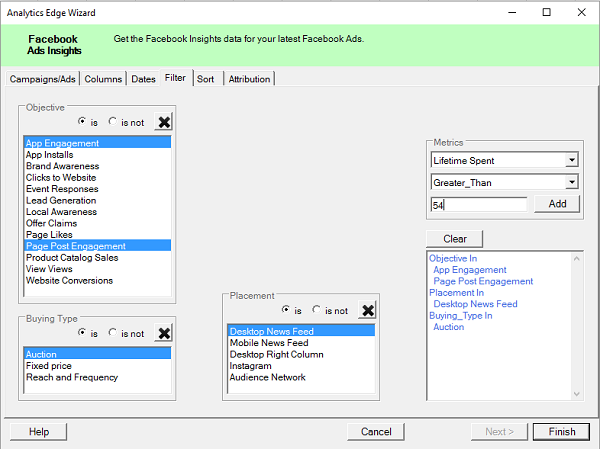Click 'Auction' entry in filter summary
Screen dimensions: 600x449
click(448, 327)
